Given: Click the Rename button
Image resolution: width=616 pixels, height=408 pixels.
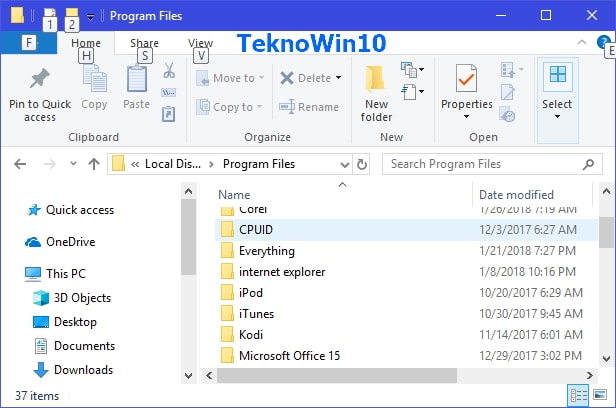Looking at the screenshot, I should pos(309,107).
